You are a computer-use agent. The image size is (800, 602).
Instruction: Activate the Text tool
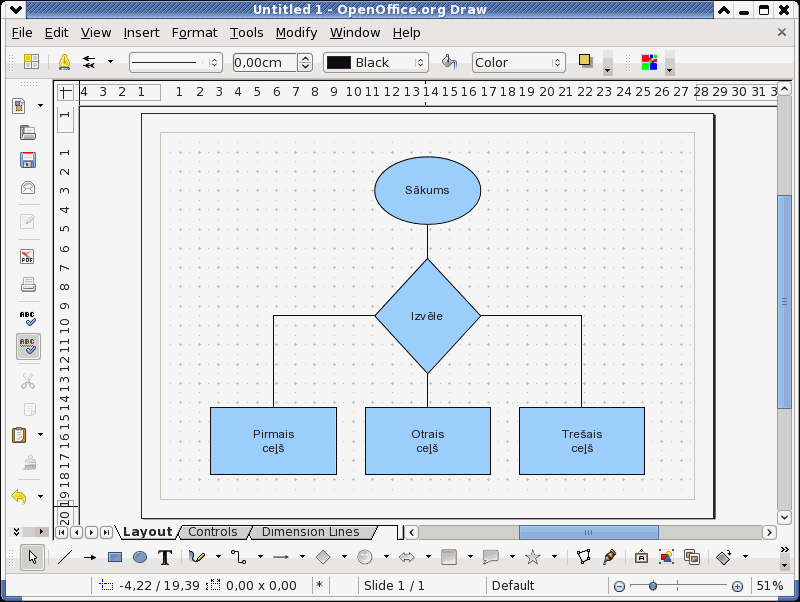(x=165, y=557)
